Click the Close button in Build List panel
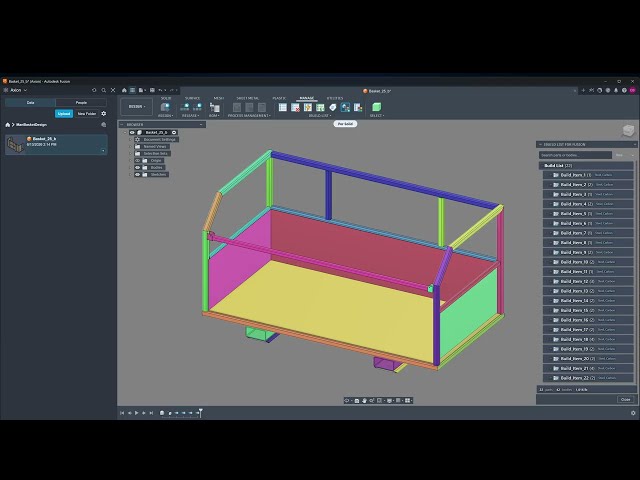Viewport: 640px width, 480px height. click(x=625, y=399)
